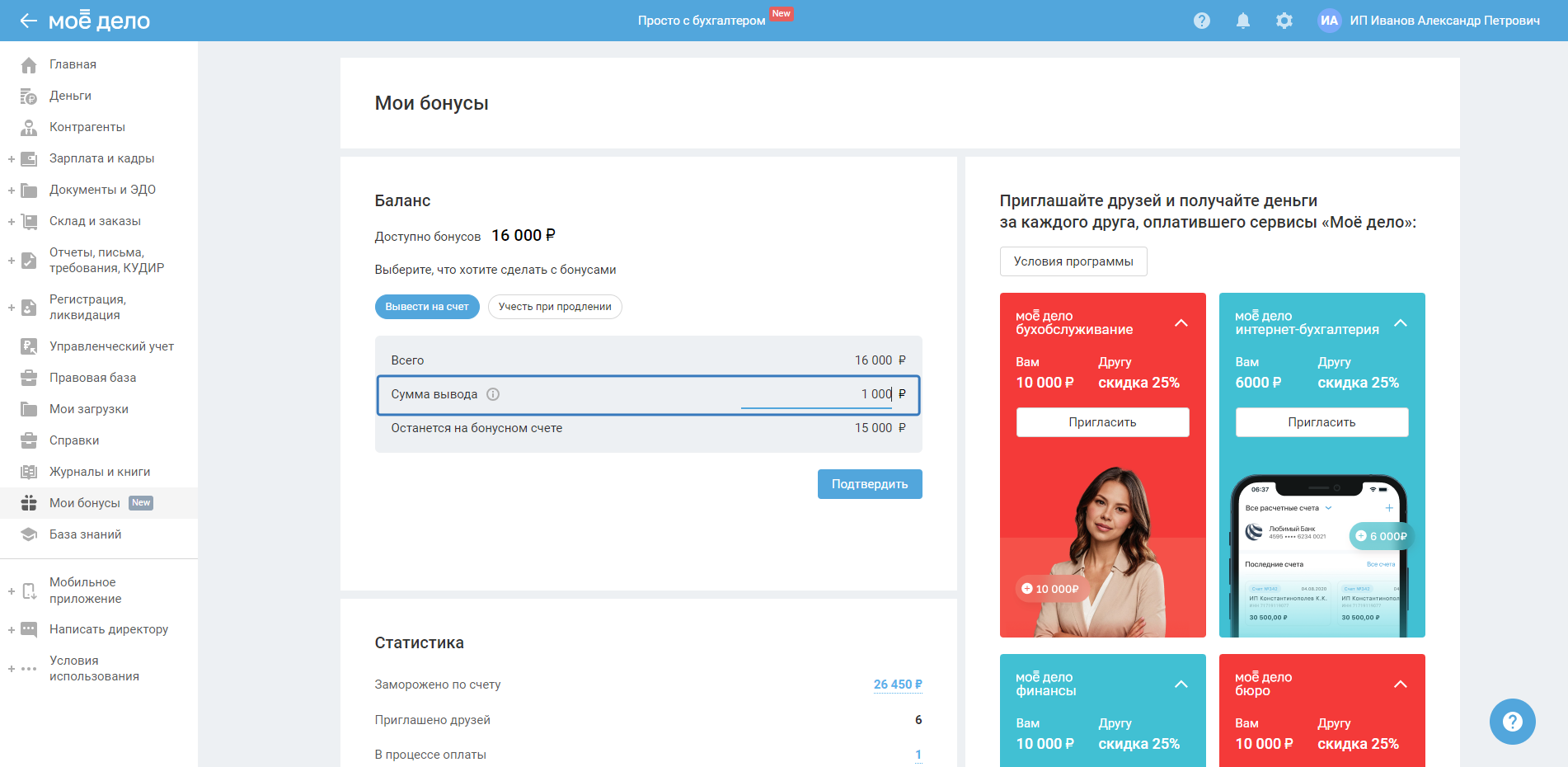Click the ИА user avatar
Viewport: 1568px width, 767px height.
1330,21
